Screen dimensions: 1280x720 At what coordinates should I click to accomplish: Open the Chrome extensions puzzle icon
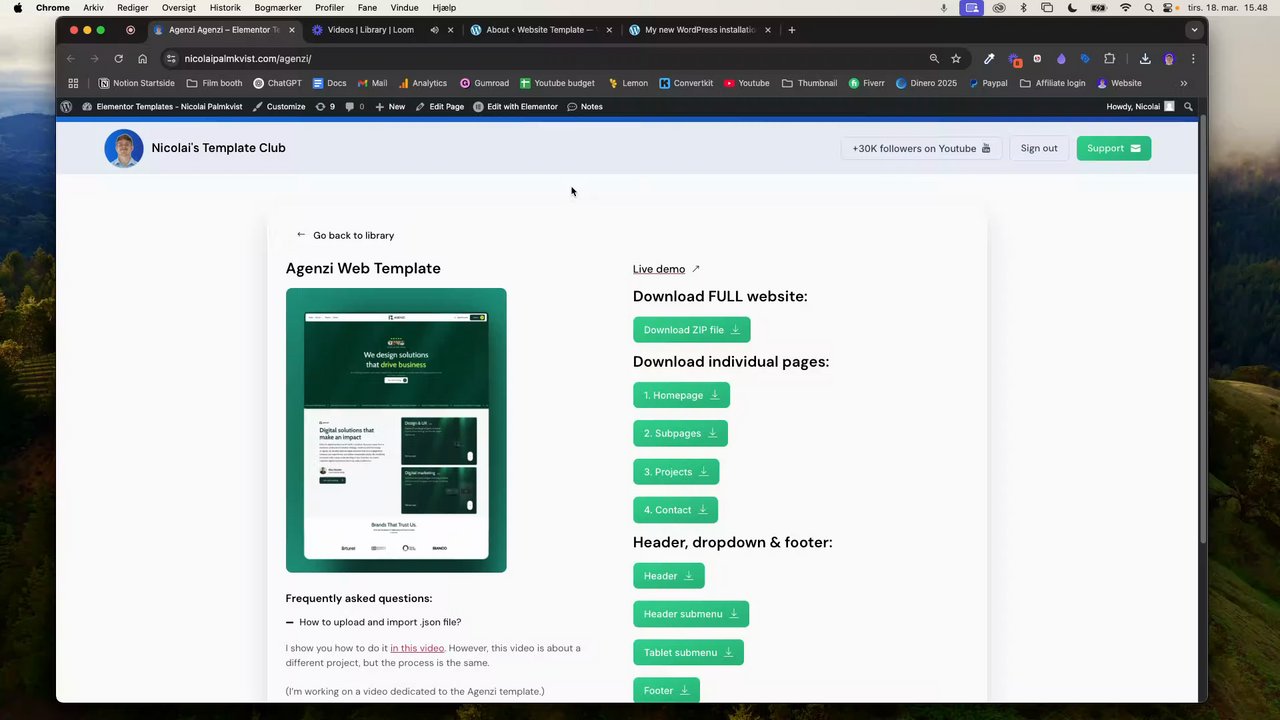coord(1109,59)
